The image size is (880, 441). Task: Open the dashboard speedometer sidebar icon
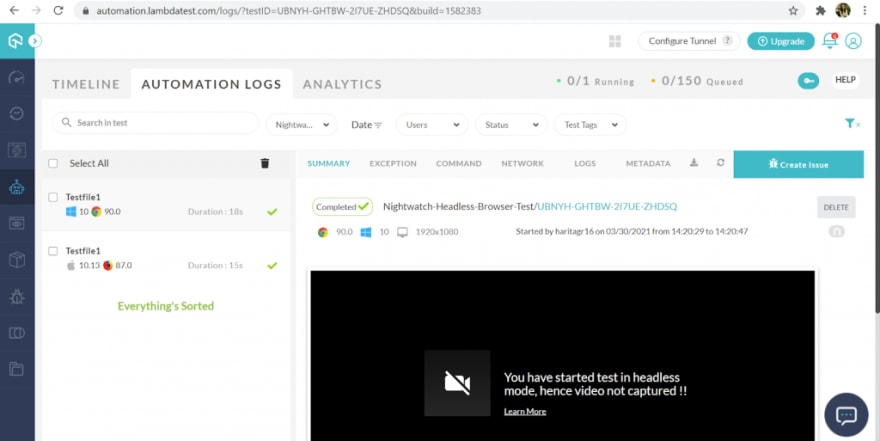[17, 77]
